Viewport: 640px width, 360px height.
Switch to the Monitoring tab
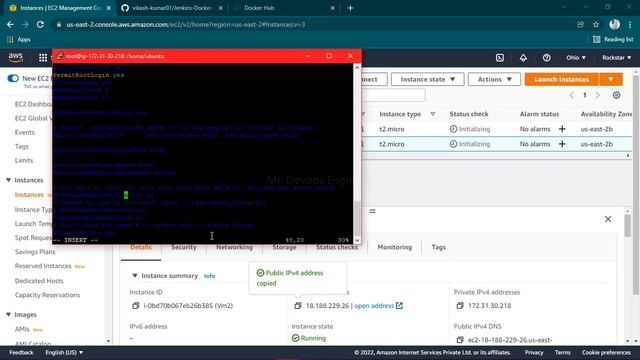(x=394, y=247)
